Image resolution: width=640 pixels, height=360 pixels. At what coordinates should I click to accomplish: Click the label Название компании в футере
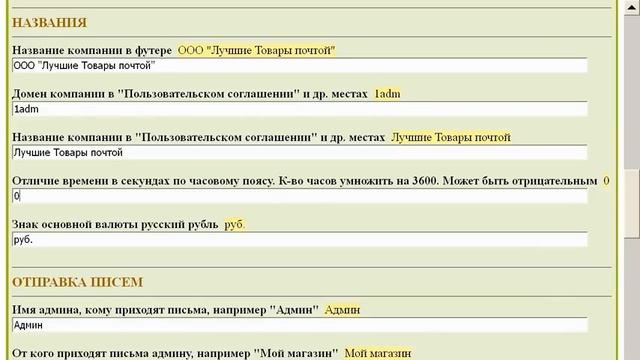click(92, 50)
